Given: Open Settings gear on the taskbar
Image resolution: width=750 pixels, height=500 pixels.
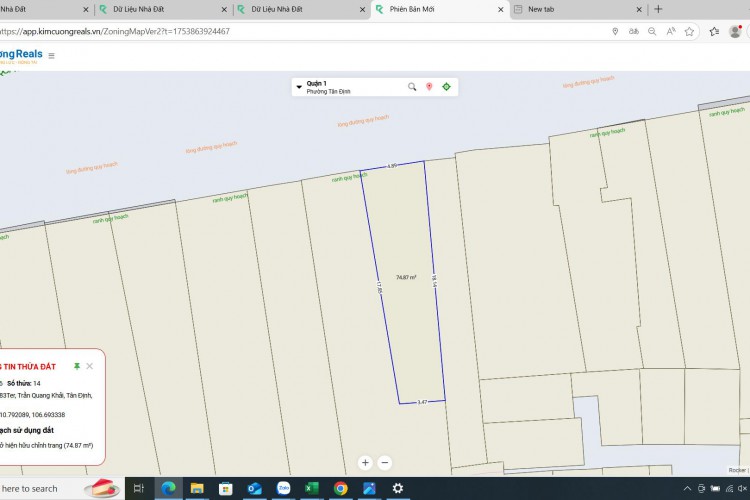Looking at the screenshot, I should tap(398, 489).
